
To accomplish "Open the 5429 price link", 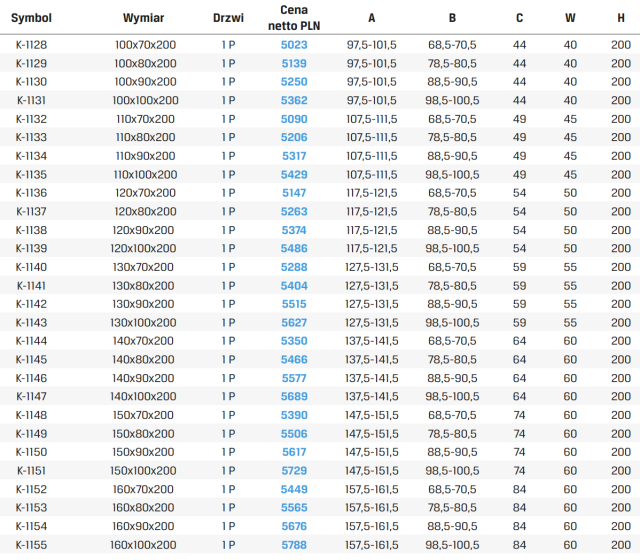I will (294, 175).
